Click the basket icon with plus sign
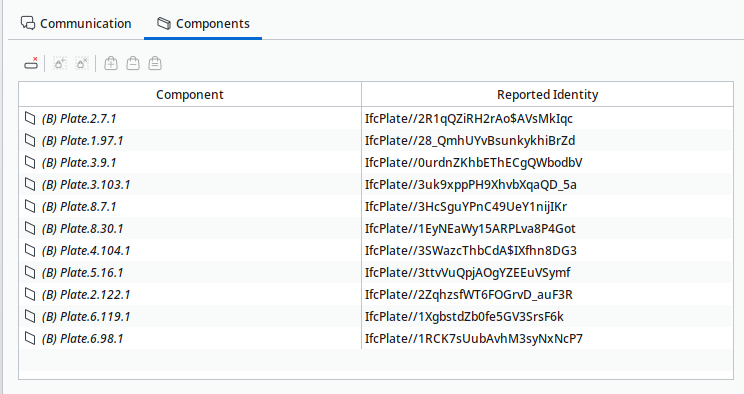 111,63
